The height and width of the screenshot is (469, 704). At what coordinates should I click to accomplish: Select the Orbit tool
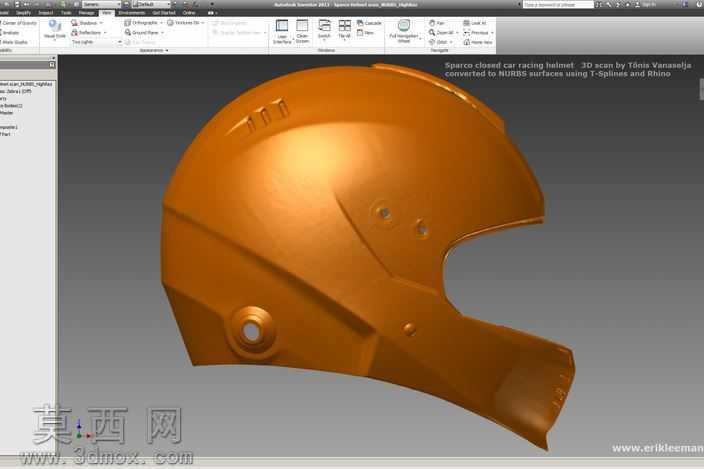click(438, 42)
